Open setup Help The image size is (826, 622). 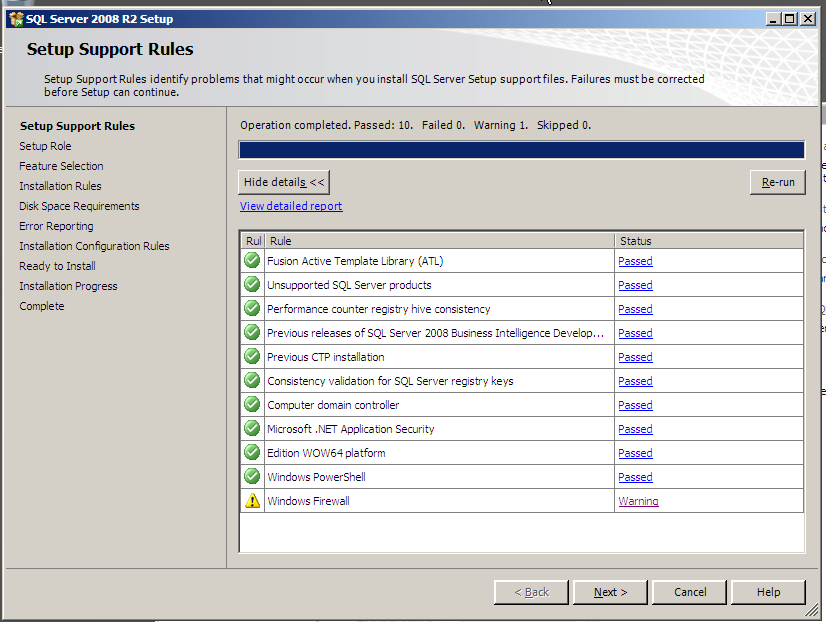tap(768, 592)
